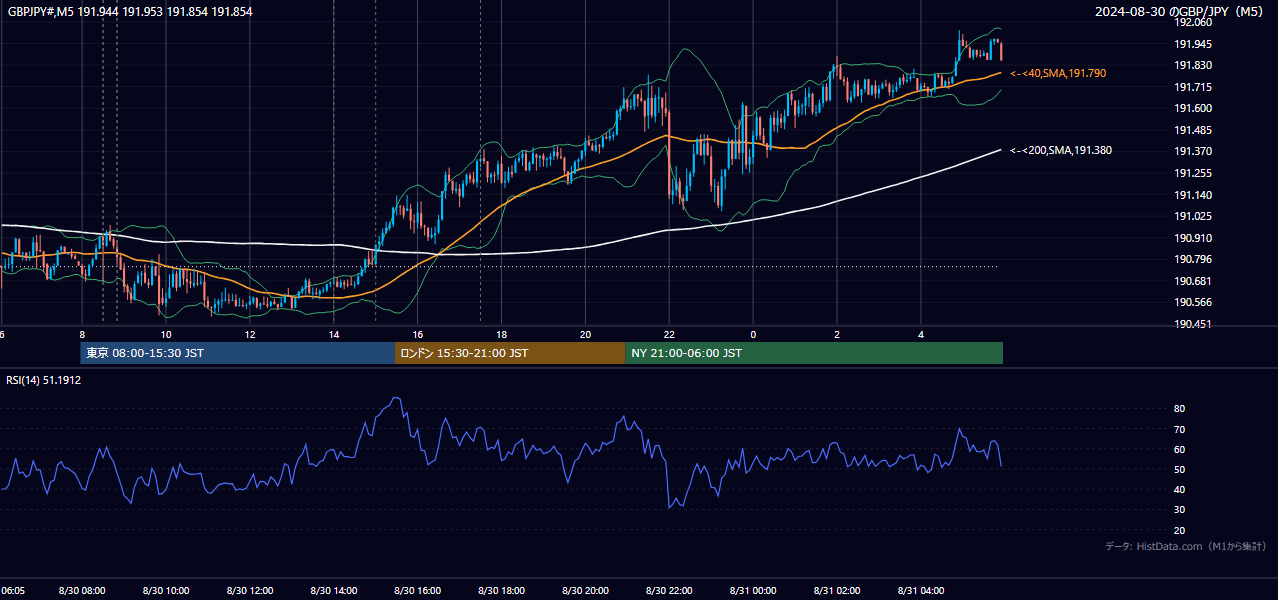Click the 8/30 18:00 time label
This screenshot has width=1278, height=600.
coord(502,591)
